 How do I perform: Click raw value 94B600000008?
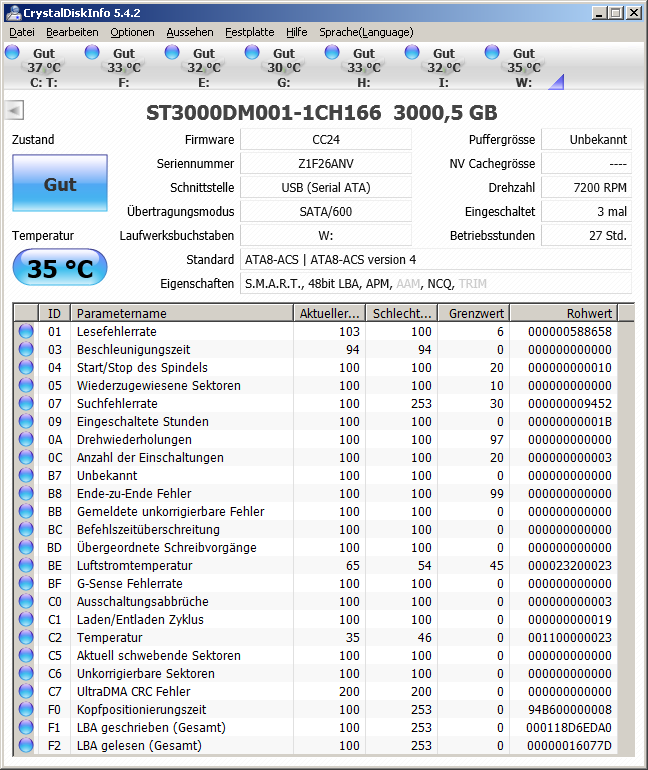coord(569,710)
